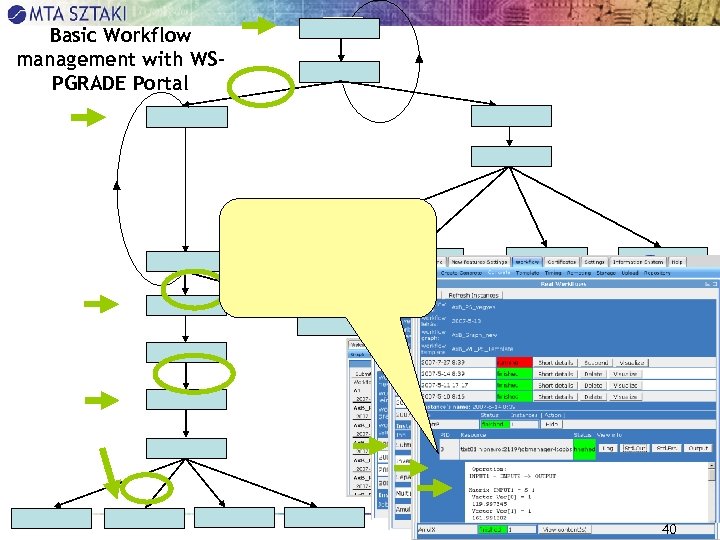Delete the 2007-5-14 8:39 instance

click(x=593, y=374)
